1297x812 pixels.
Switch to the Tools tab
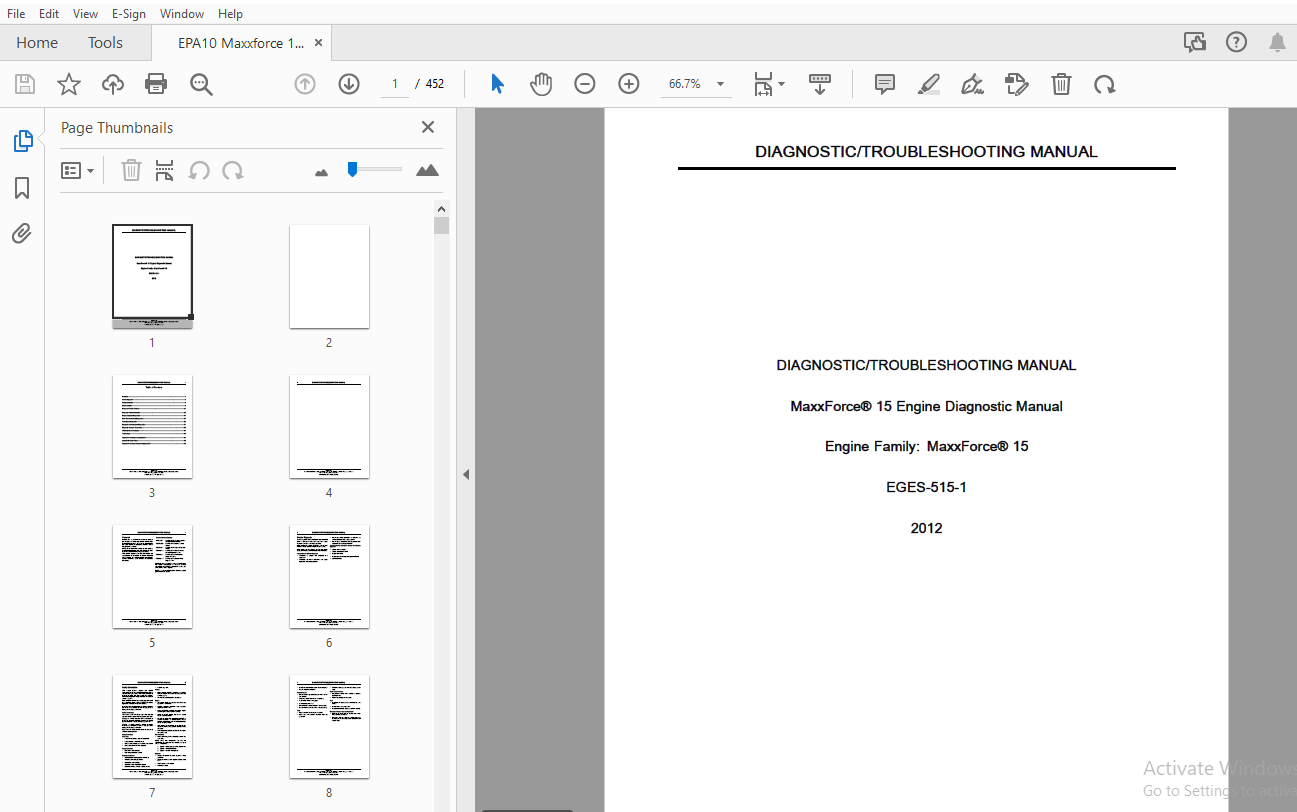[x=105, y=42]
